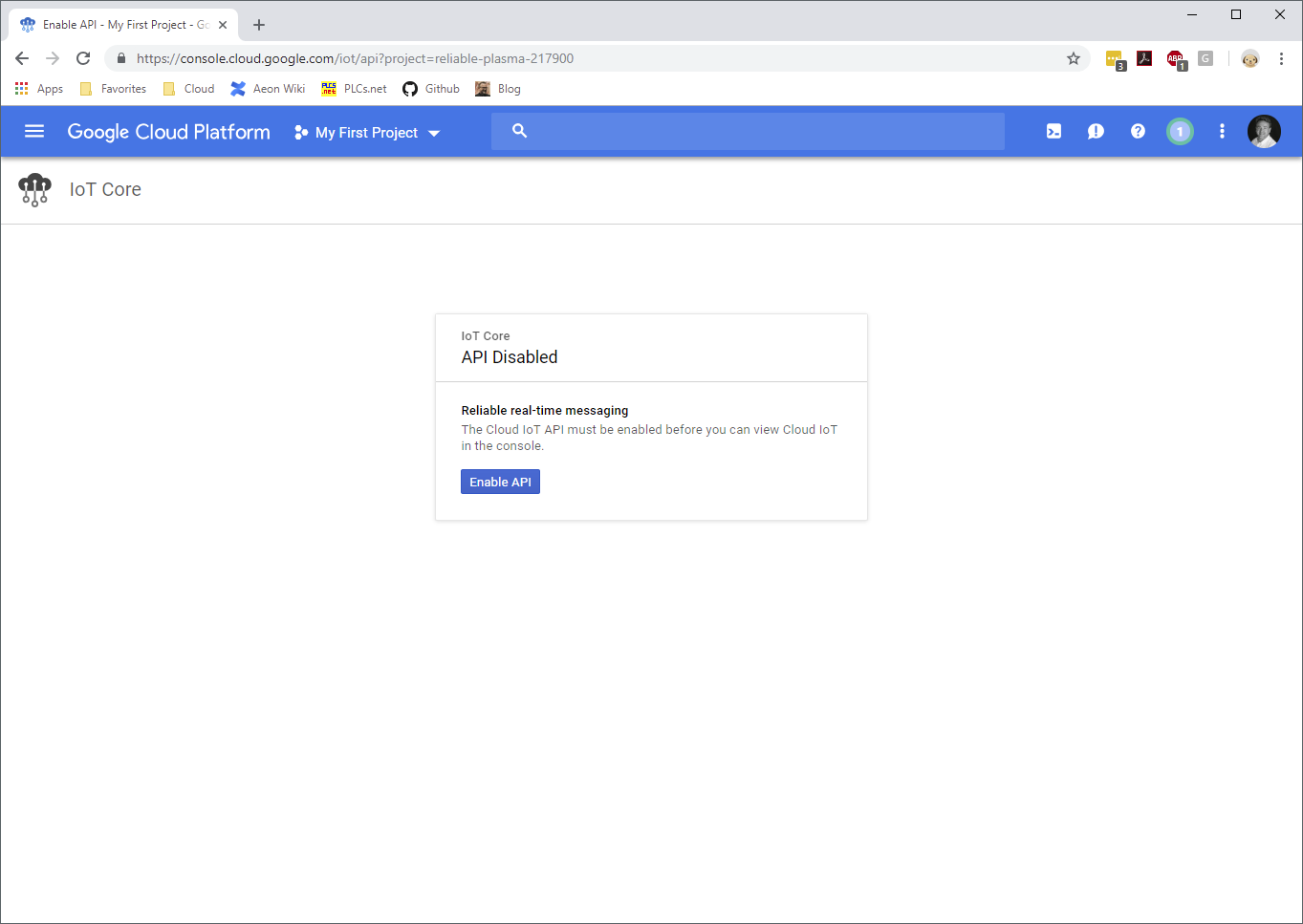Image resolution: width=1303 pixels, height=924 pixels.
Task: Activate Cloud Shell icon
Action: click(1053, 132)
